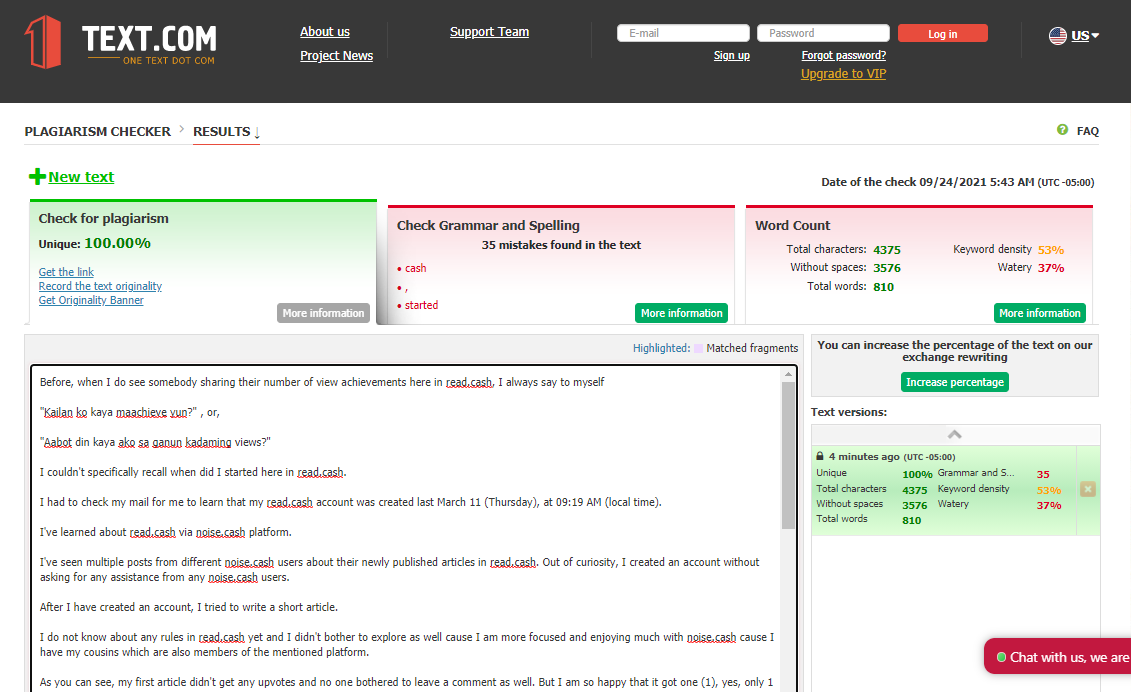The width and height of the screenshot is (1131, 692).
Task: Click the Total words 810 value in Word Count
Action: 883,286
